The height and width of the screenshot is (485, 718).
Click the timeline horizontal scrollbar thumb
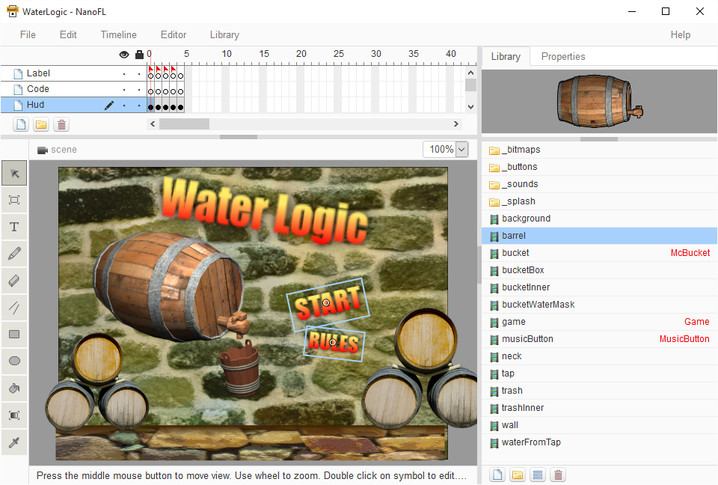click(x=184, y=124)
